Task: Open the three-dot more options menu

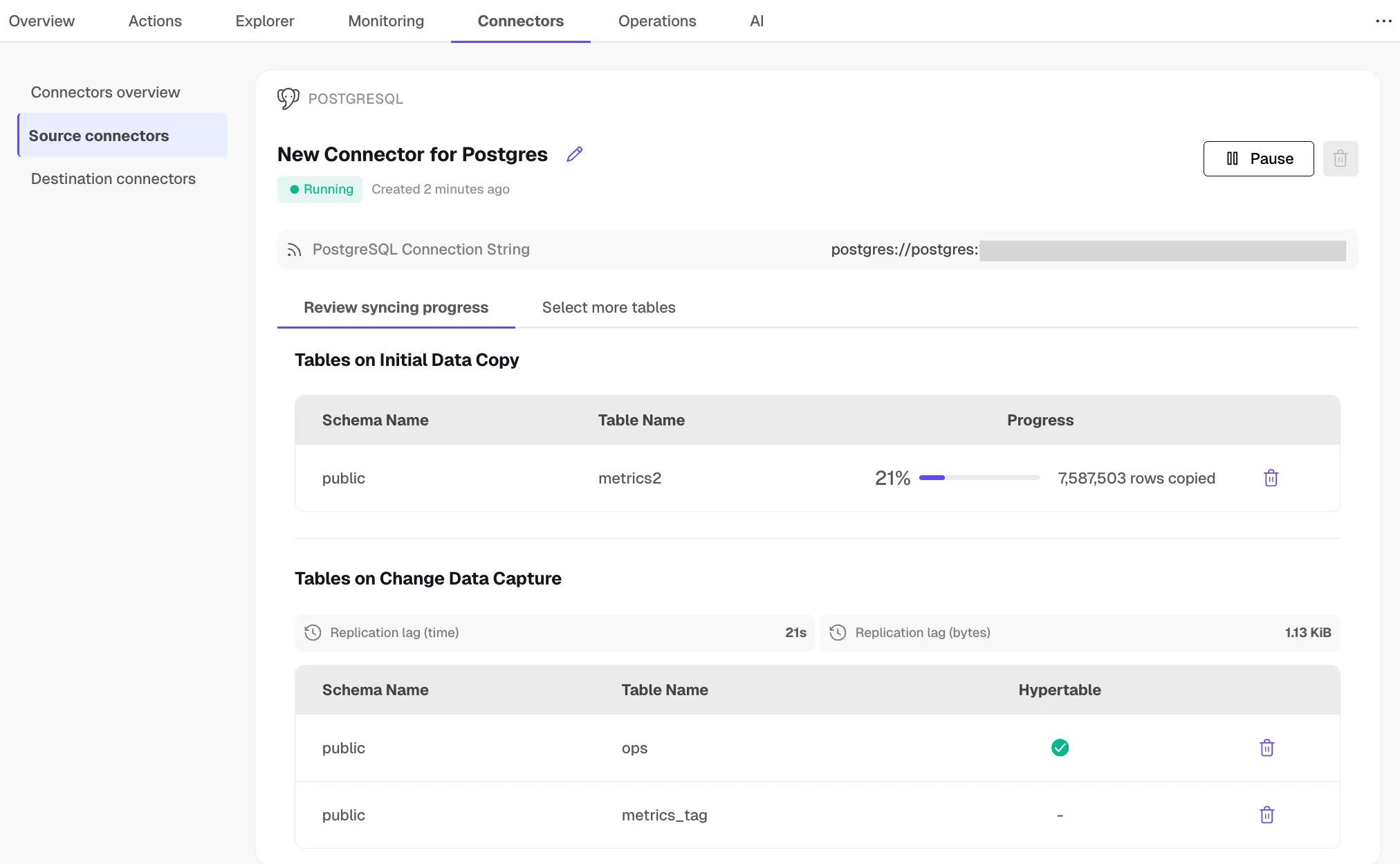Action: tap(1383, 21)
